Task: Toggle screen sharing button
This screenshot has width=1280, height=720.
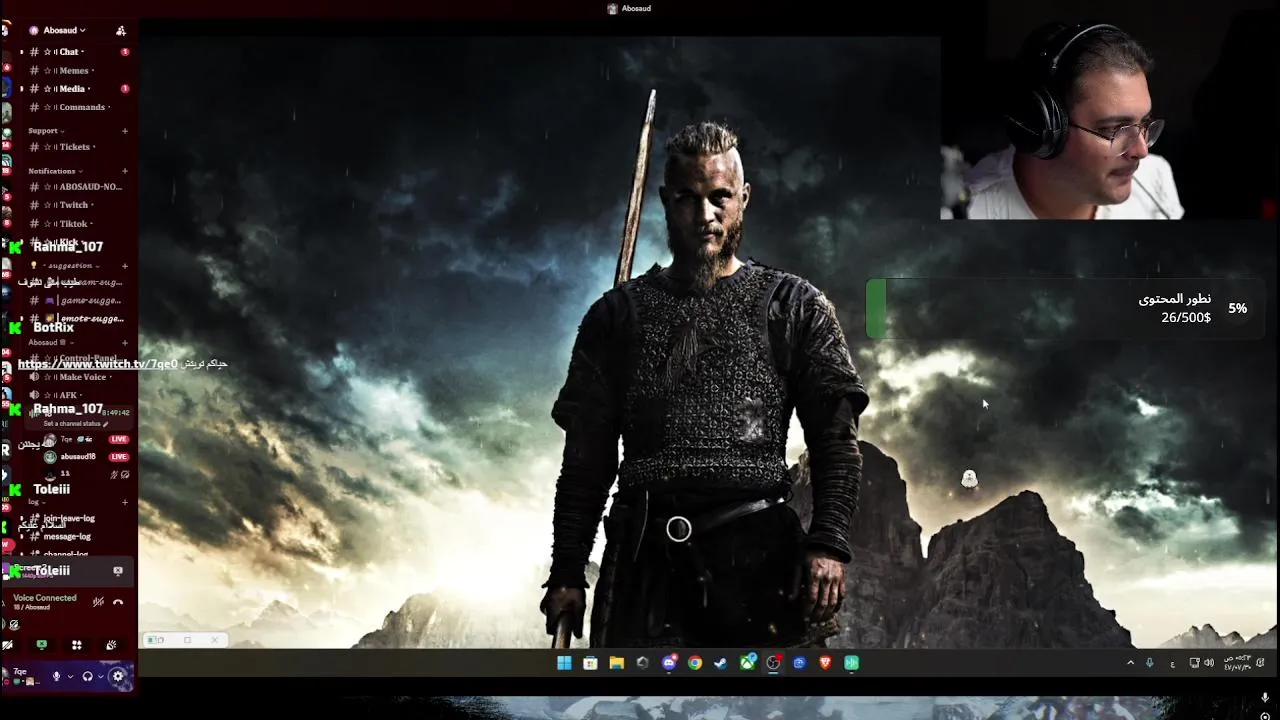Action: tap(41, 645)
